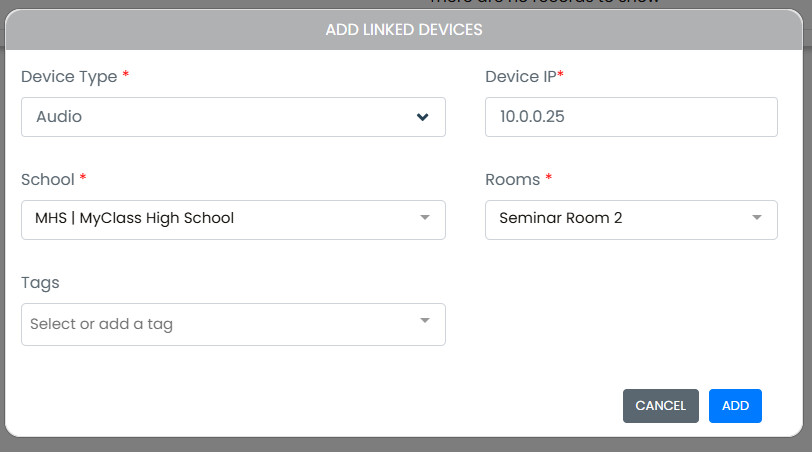Click the red asterisk beside Device Type

(x=126, y=76)
